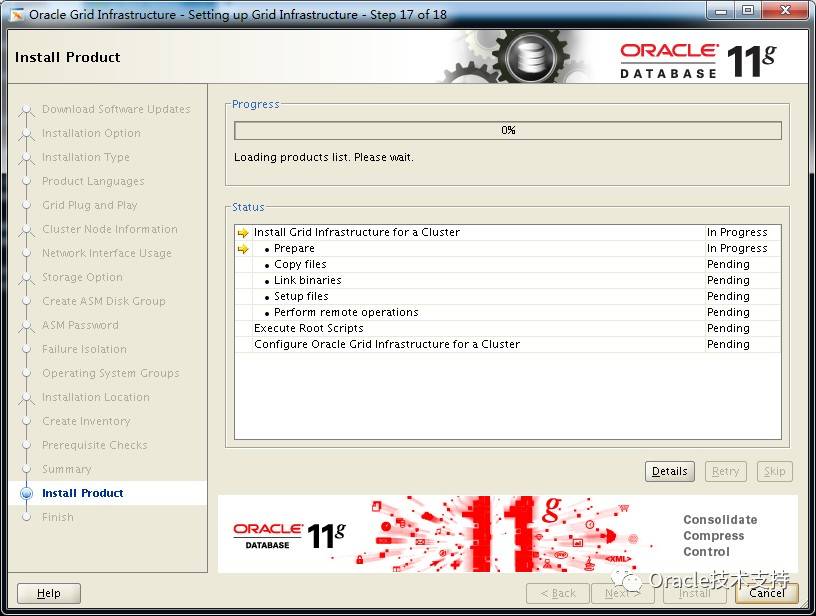Select the Cluster Node Information step
This screenshot has height=616, width=816.
(110, 229)
